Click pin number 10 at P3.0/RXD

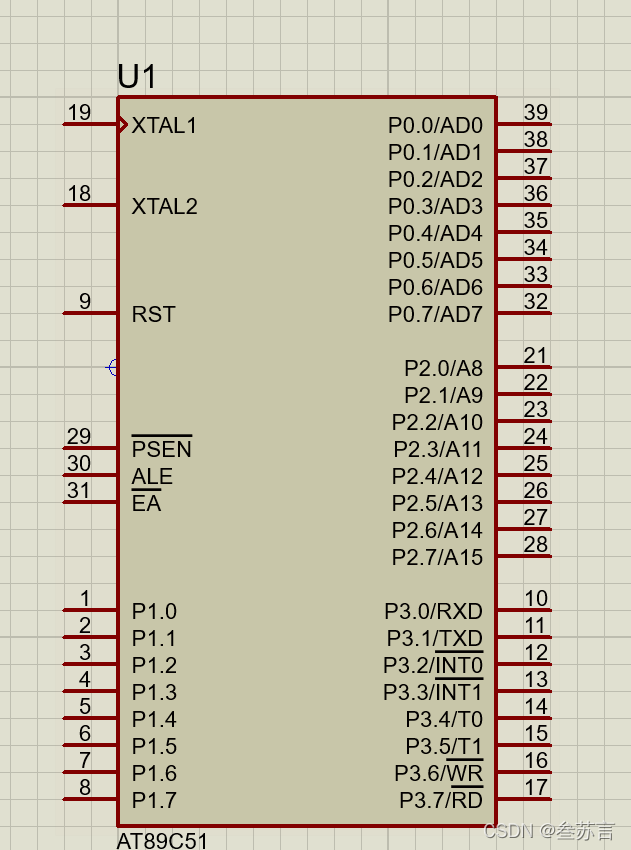536,598
